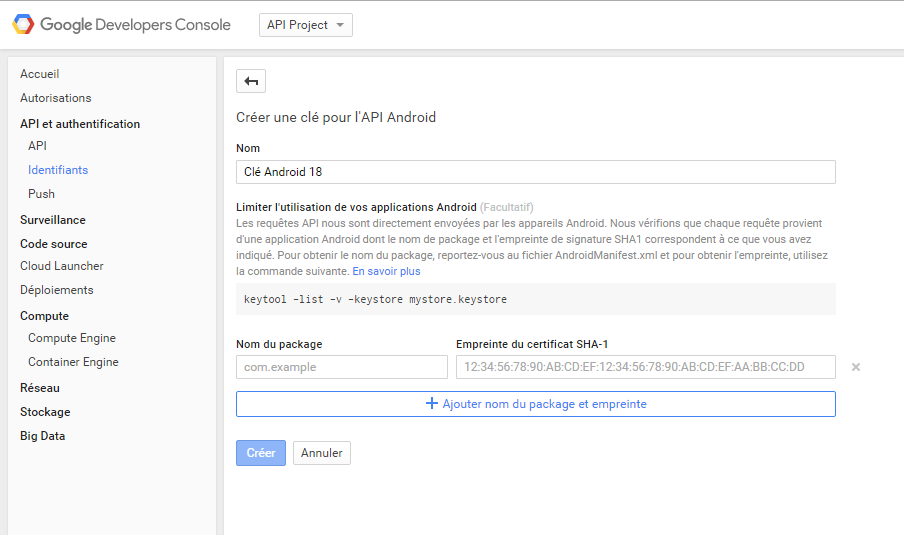The height and width of the screenshot is (535, 904).
Task: Click the Créer button
Action: point(261,453)
